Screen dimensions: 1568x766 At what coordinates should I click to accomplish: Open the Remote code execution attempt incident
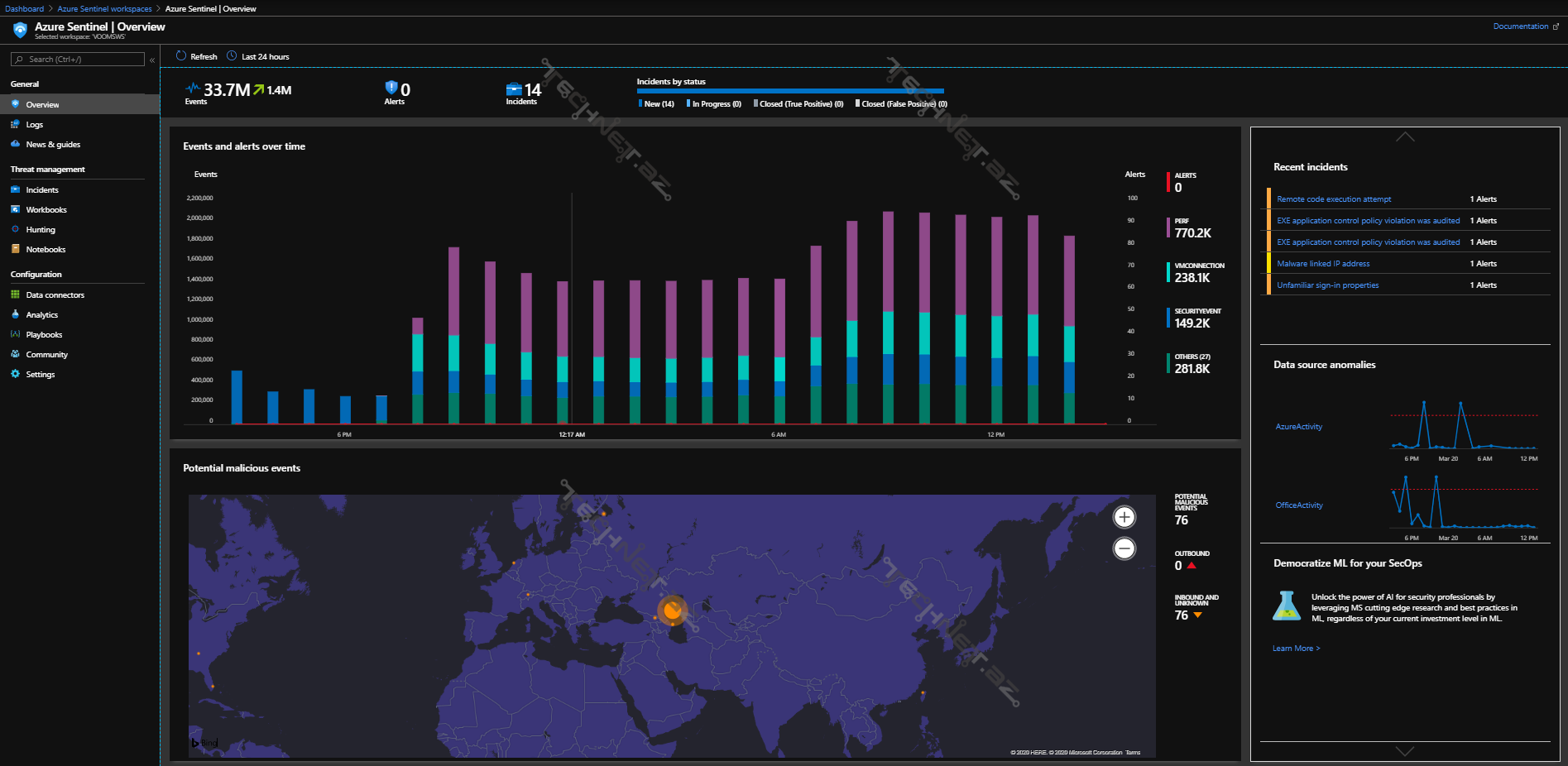click(x=1333, y=199)
